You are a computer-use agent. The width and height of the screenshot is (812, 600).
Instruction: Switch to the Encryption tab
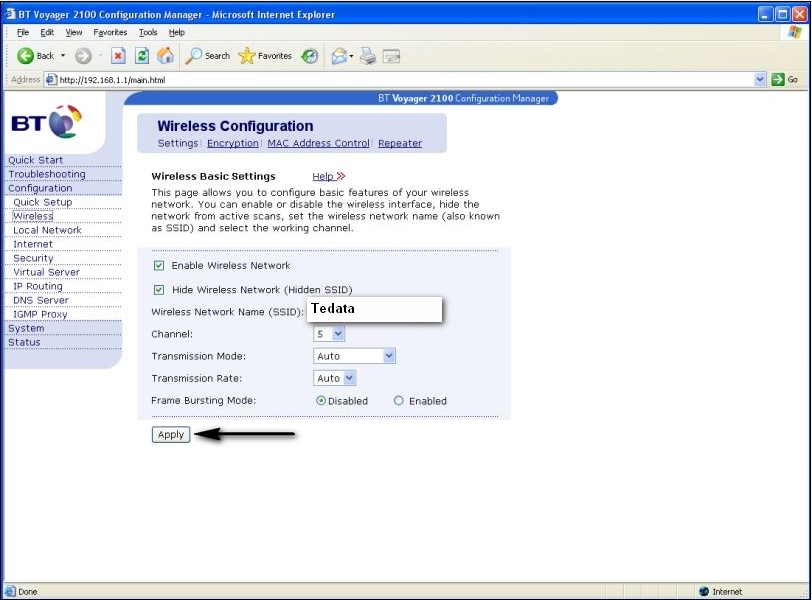pos(233,143)
